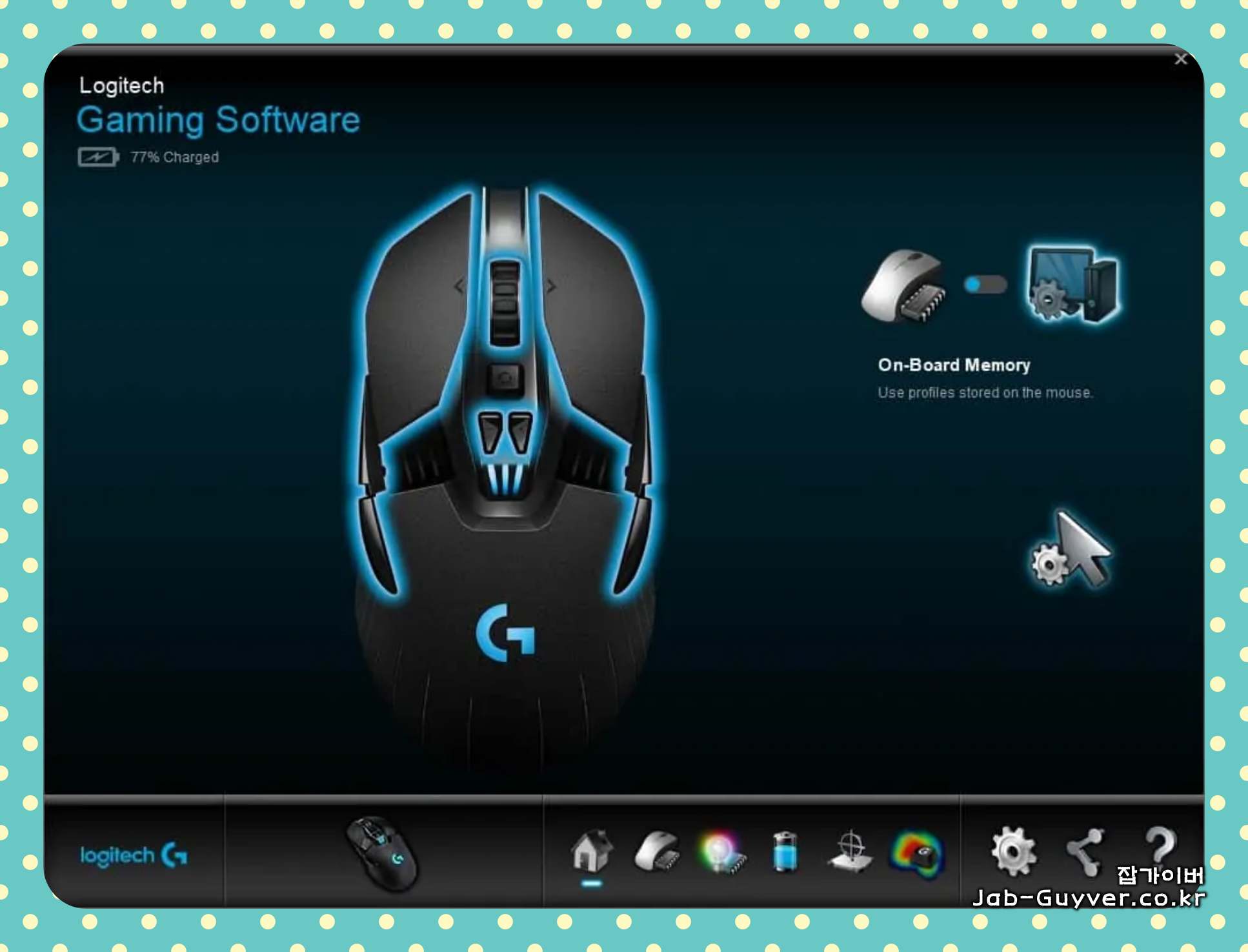Image resolution: width=1248 pixels, height=952 pixels.
Task: Click the Logitech G logo in the bottom bar
Action: coord(134,856)
